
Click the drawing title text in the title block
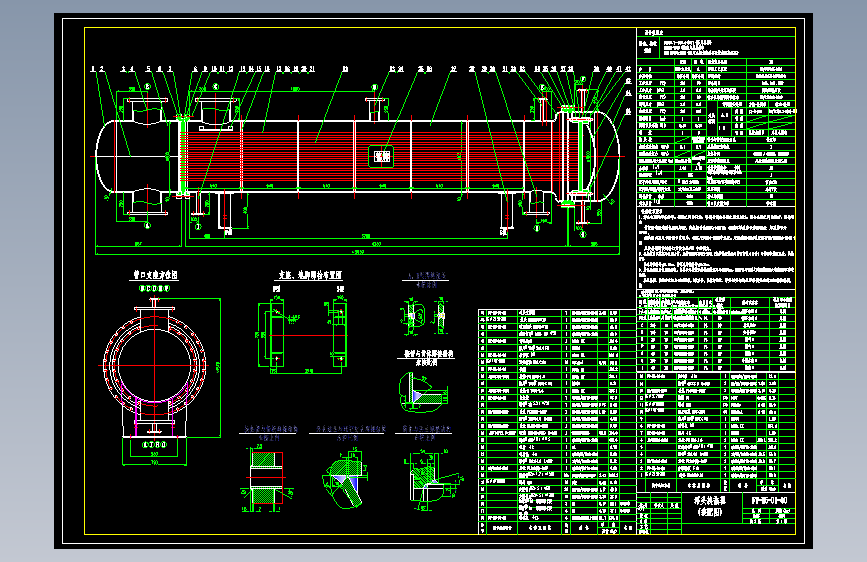tap(710, 506)
